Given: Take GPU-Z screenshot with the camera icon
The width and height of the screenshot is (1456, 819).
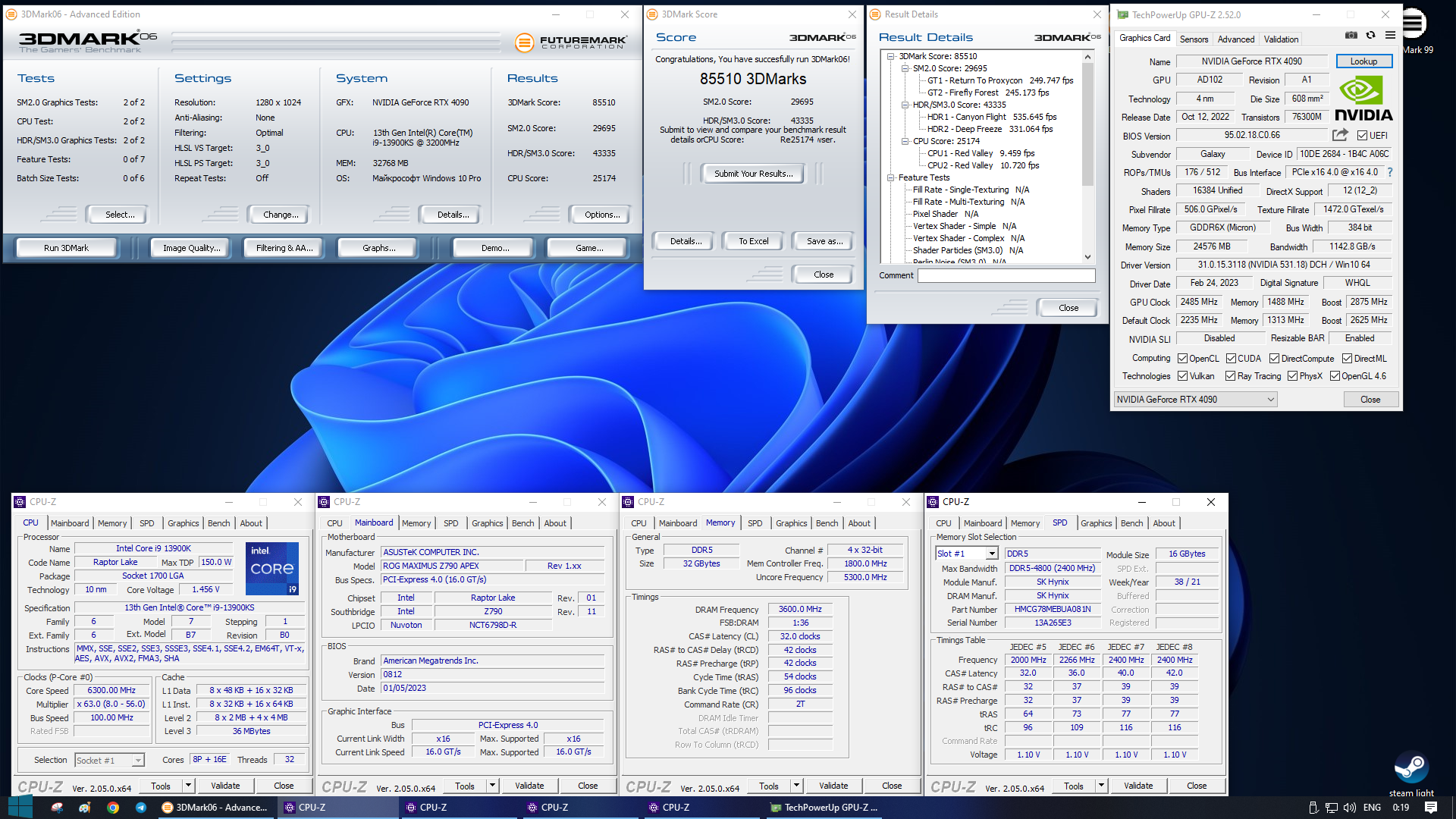Looking at the screenshot, I should point(1351,35).
